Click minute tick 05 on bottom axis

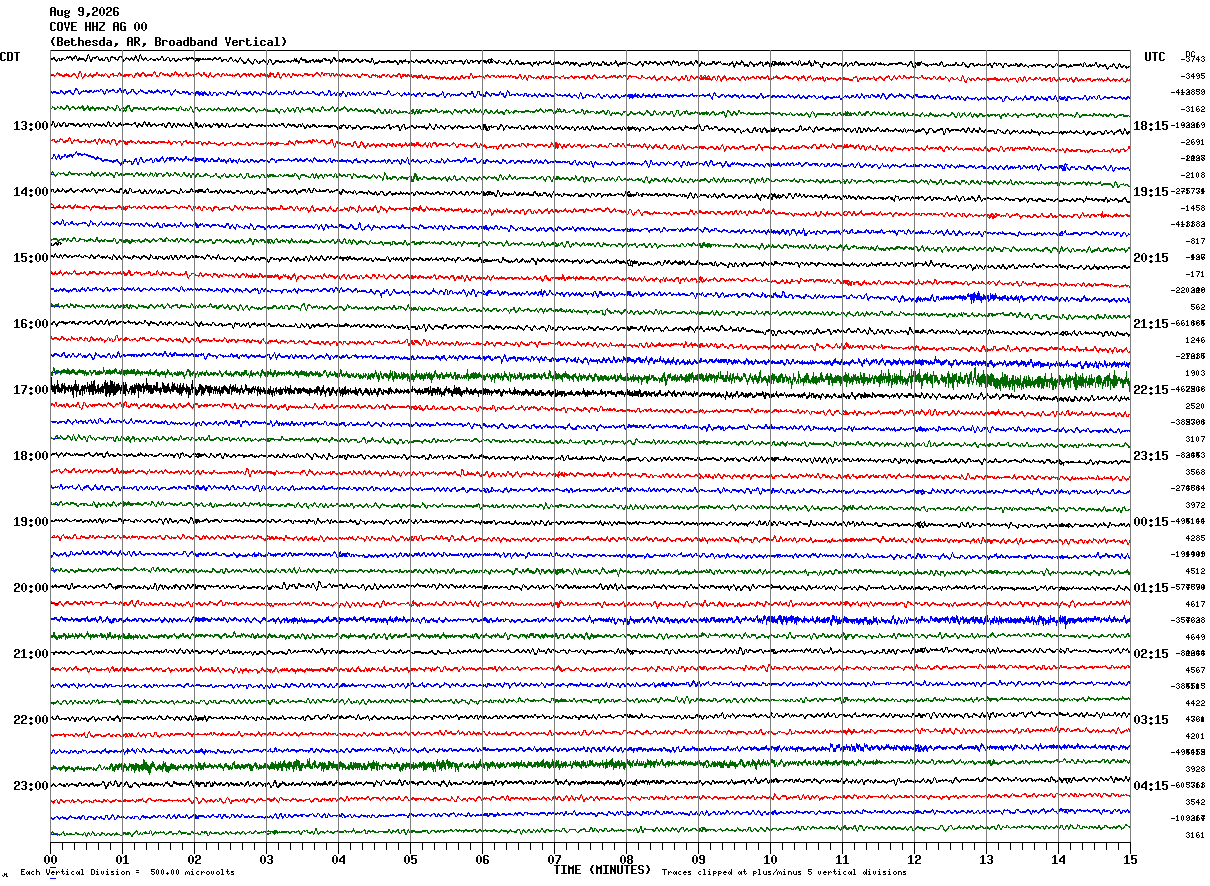click(410, 859)
